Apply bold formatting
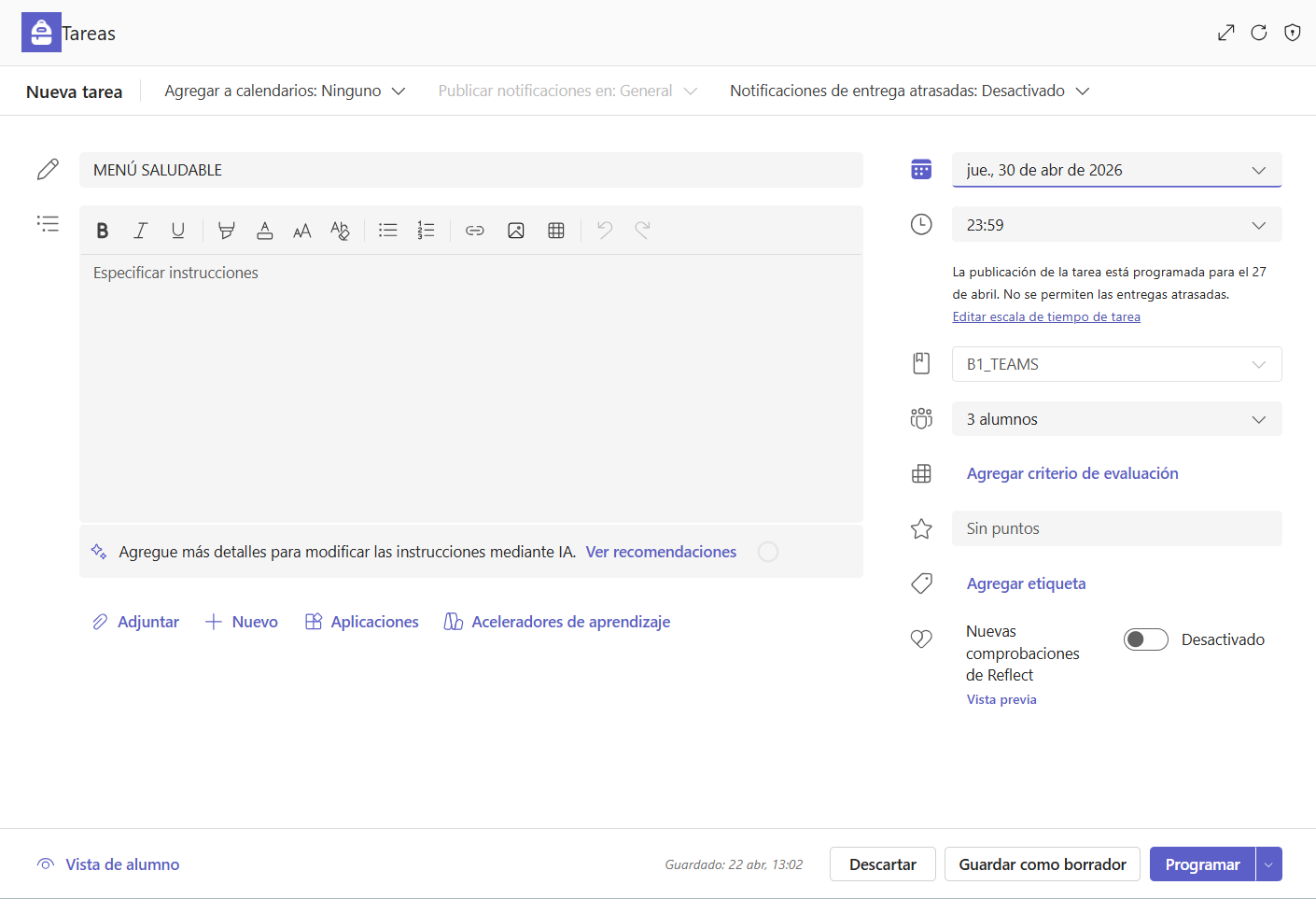Viewport: 1316px width, 899px height. [x=103, y=231]
